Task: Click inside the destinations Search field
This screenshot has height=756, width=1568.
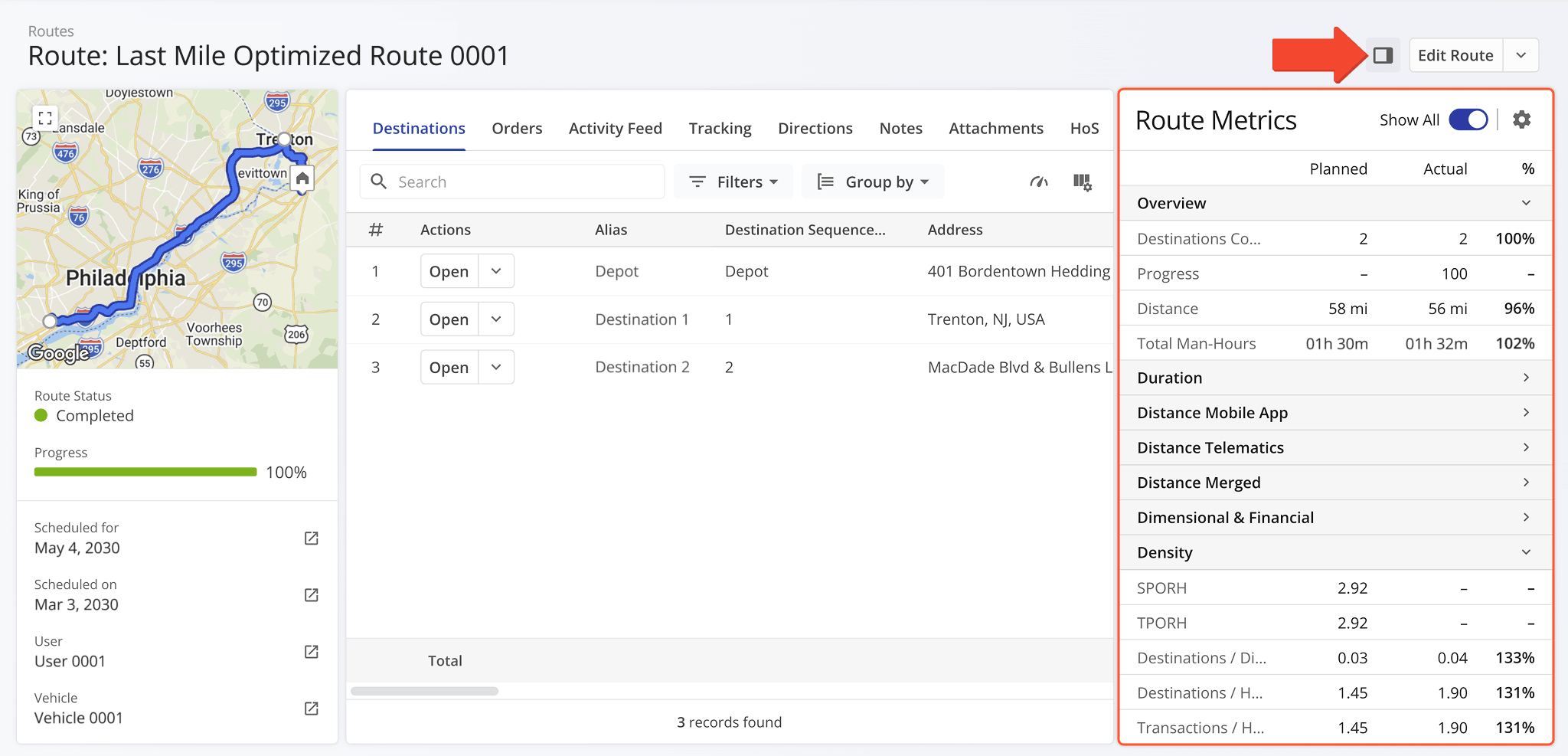Action: click(511, 182)
